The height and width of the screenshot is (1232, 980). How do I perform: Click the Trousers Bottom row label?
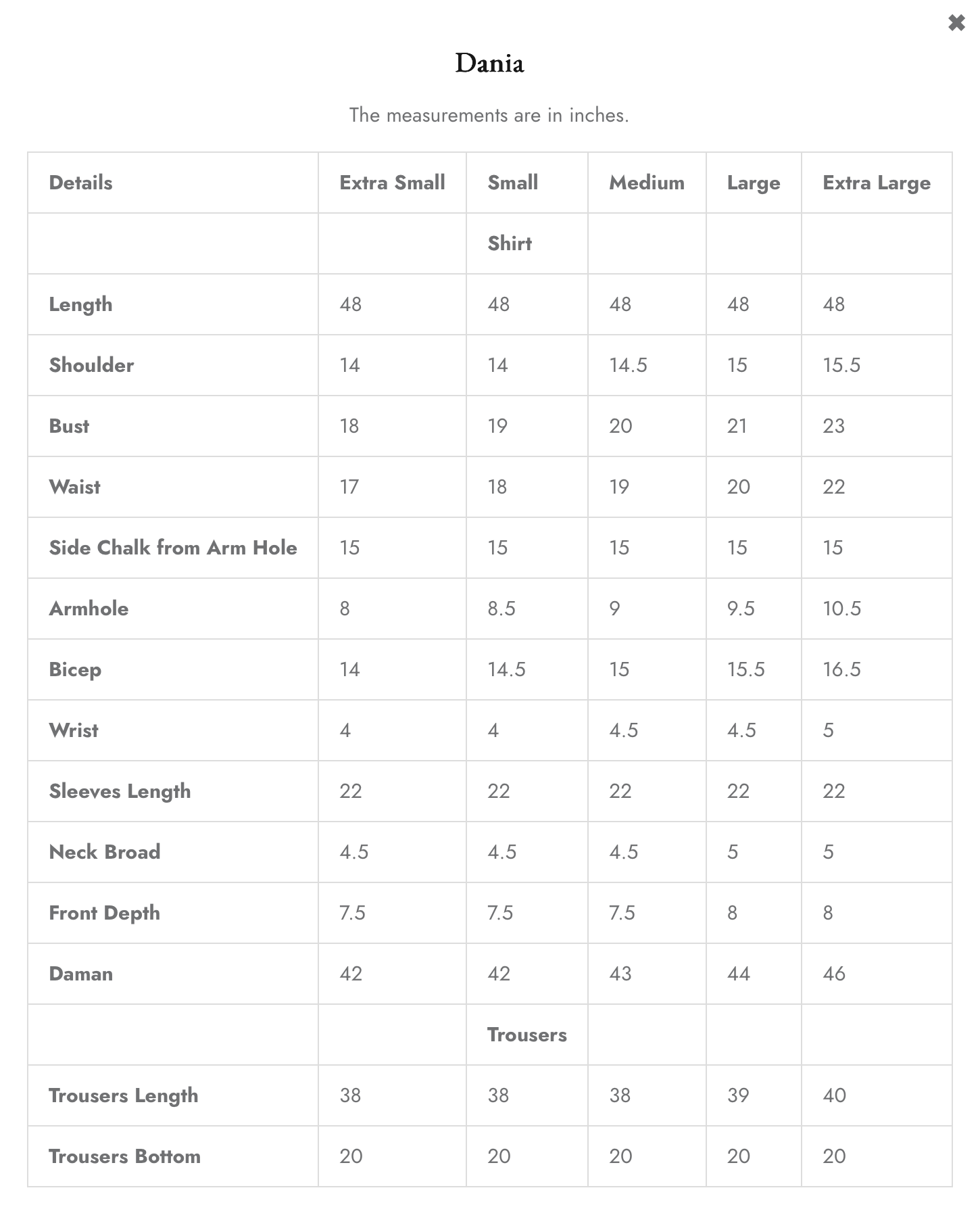click(x=124, y=1156)
